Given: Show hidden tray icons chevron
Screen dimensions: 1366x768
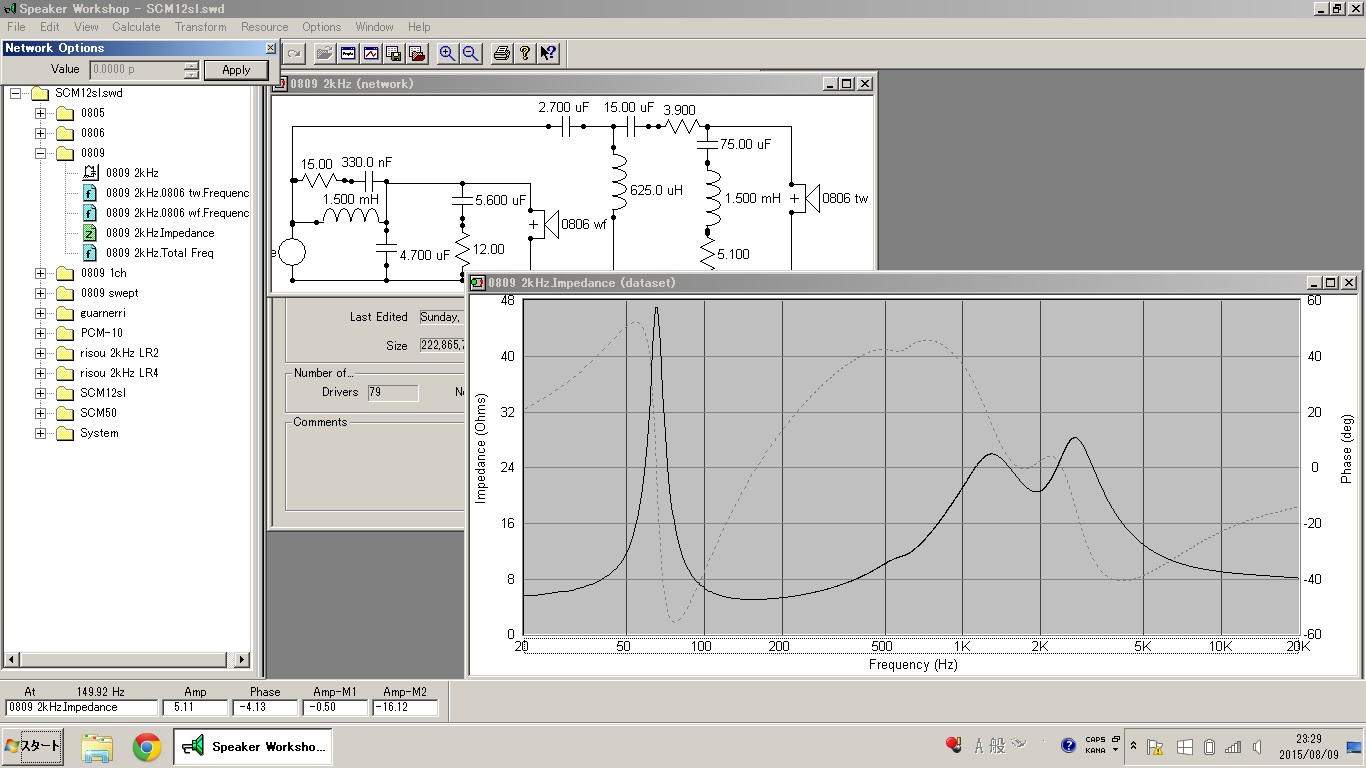Looking at the screenshot, I should coord(1132,746).
